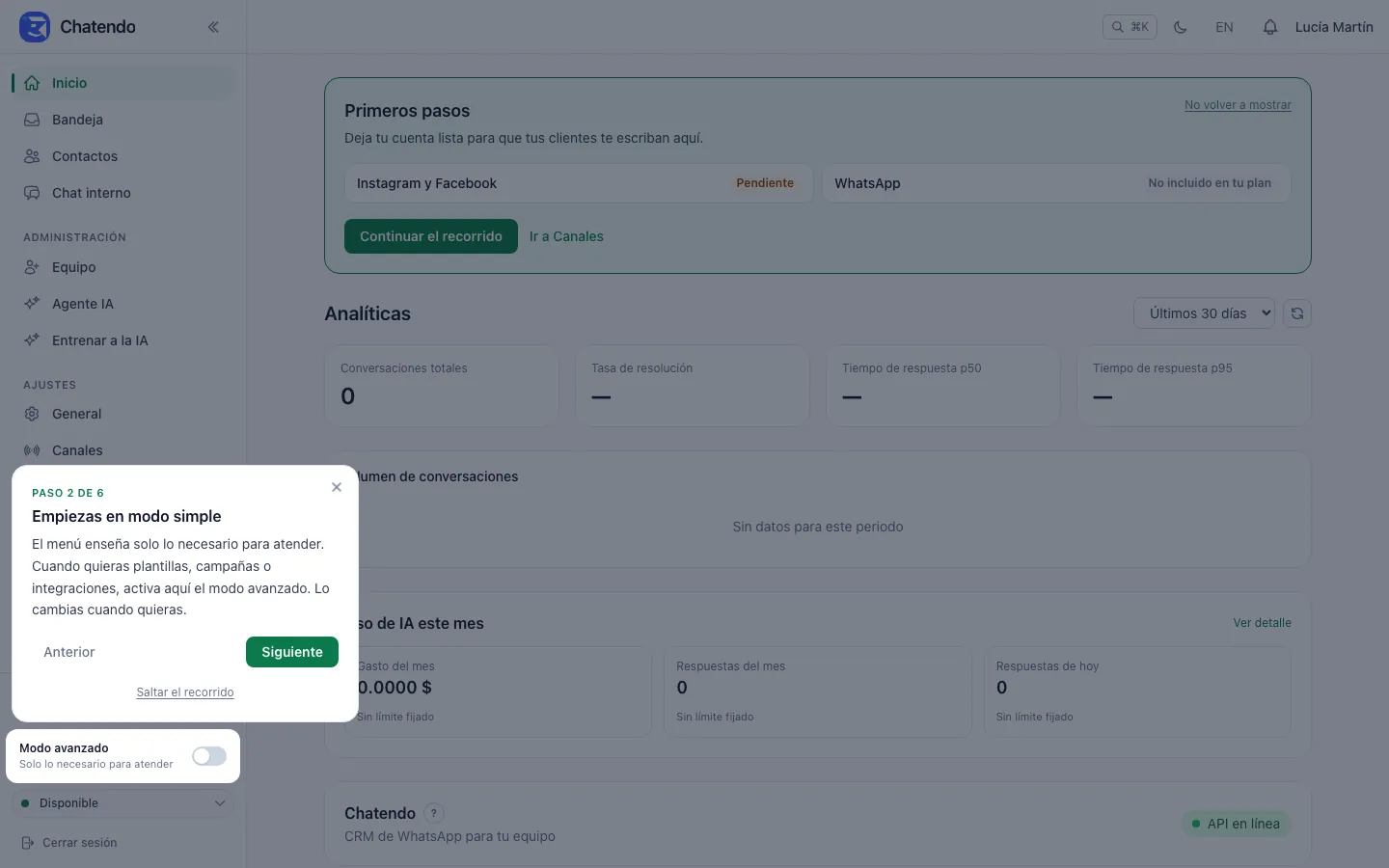Open Chat interno section
This screenshot has width=1389, height=868.
coord(123,193)
